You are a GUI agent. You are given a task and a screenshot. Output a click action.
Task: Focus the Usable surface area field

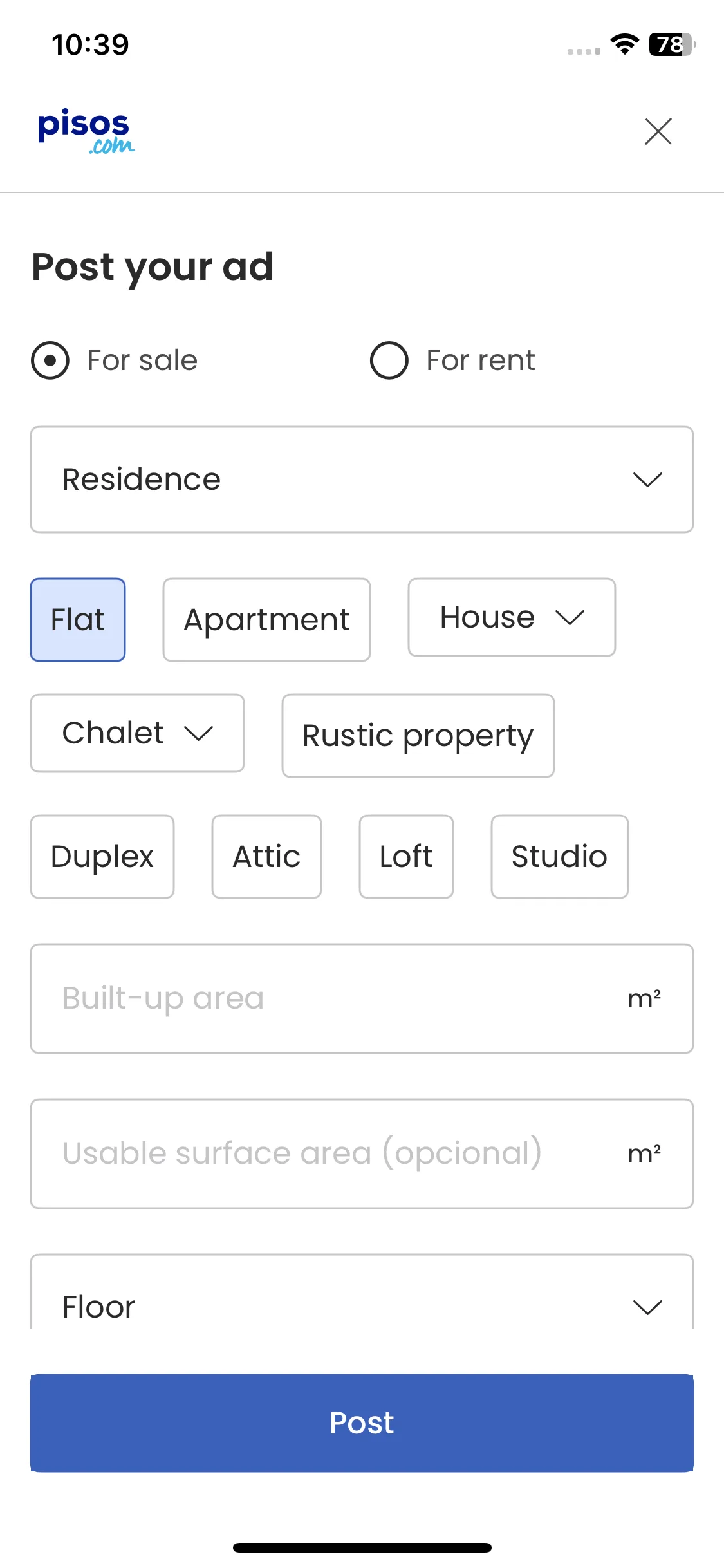[362, 1154]
